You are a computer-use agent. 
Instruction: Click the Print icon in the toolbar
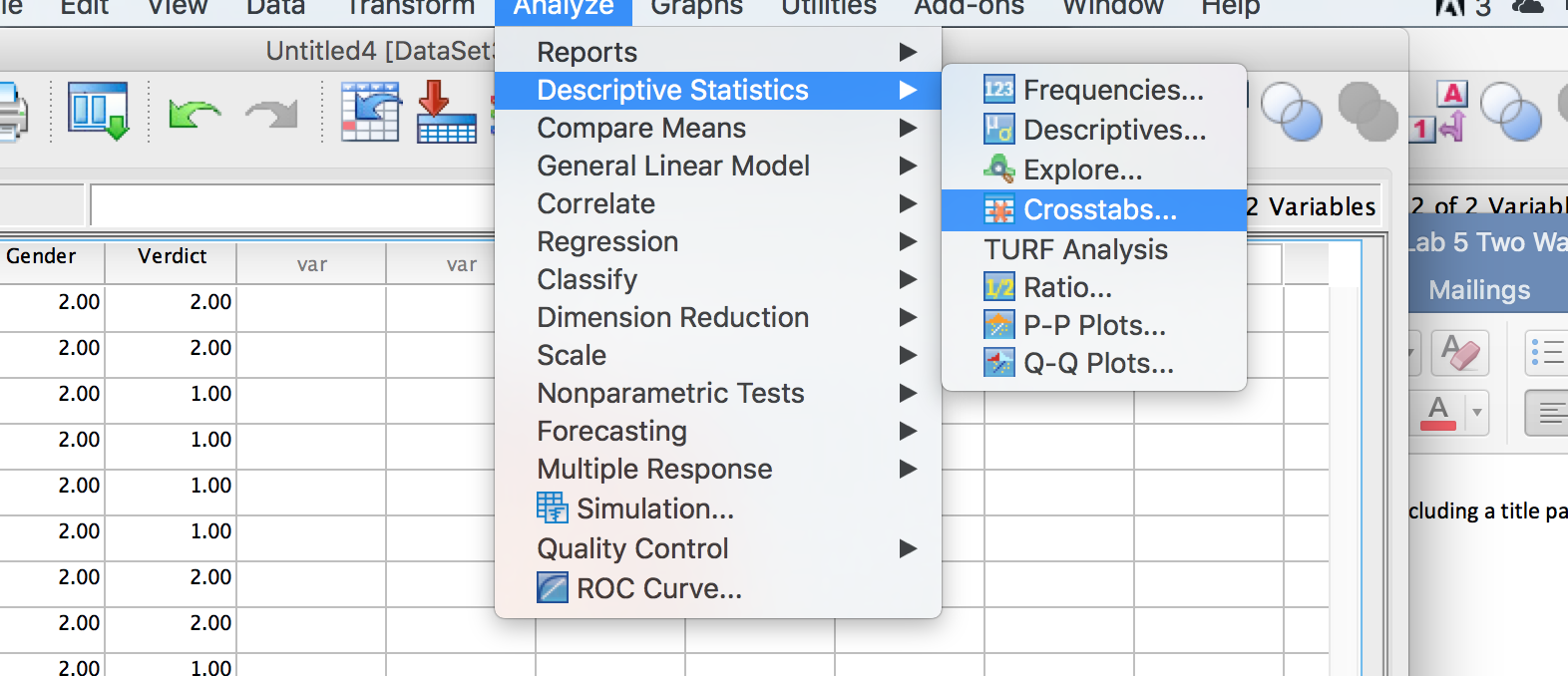[x=12, y=112]
